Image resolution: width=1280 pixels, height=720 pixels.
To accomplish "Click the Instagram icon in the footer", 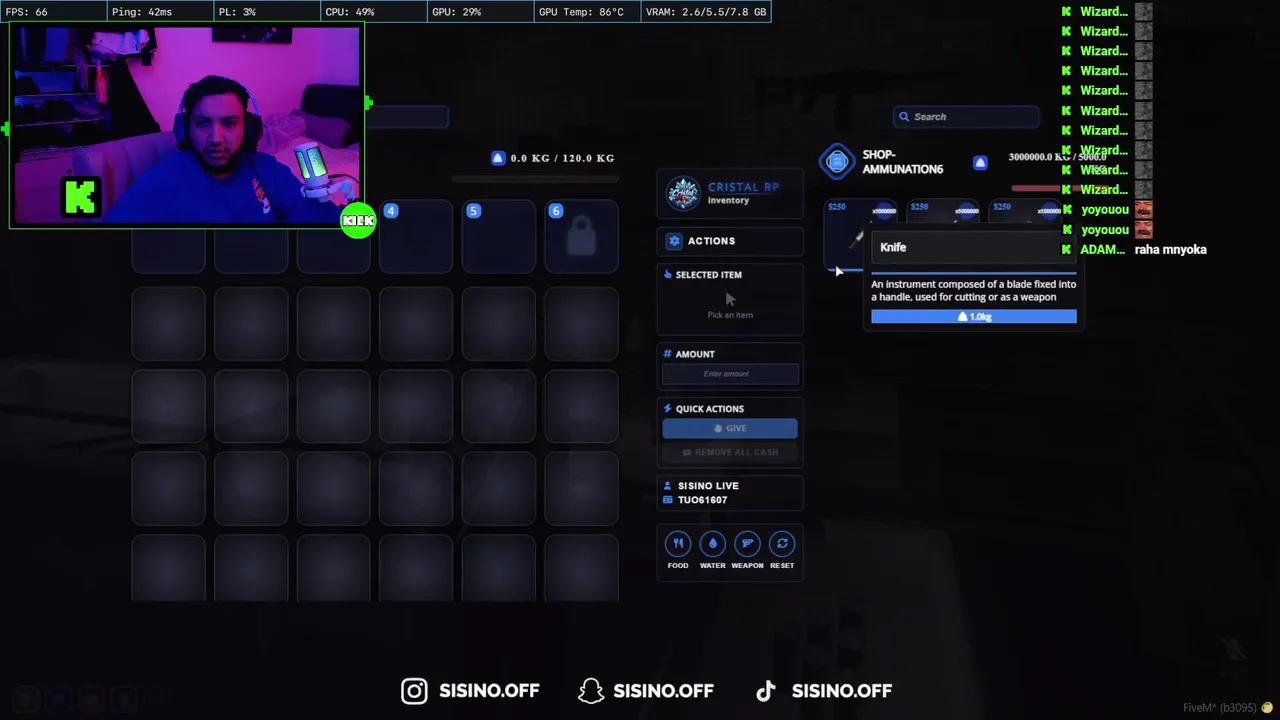I will tap(414, 691).
